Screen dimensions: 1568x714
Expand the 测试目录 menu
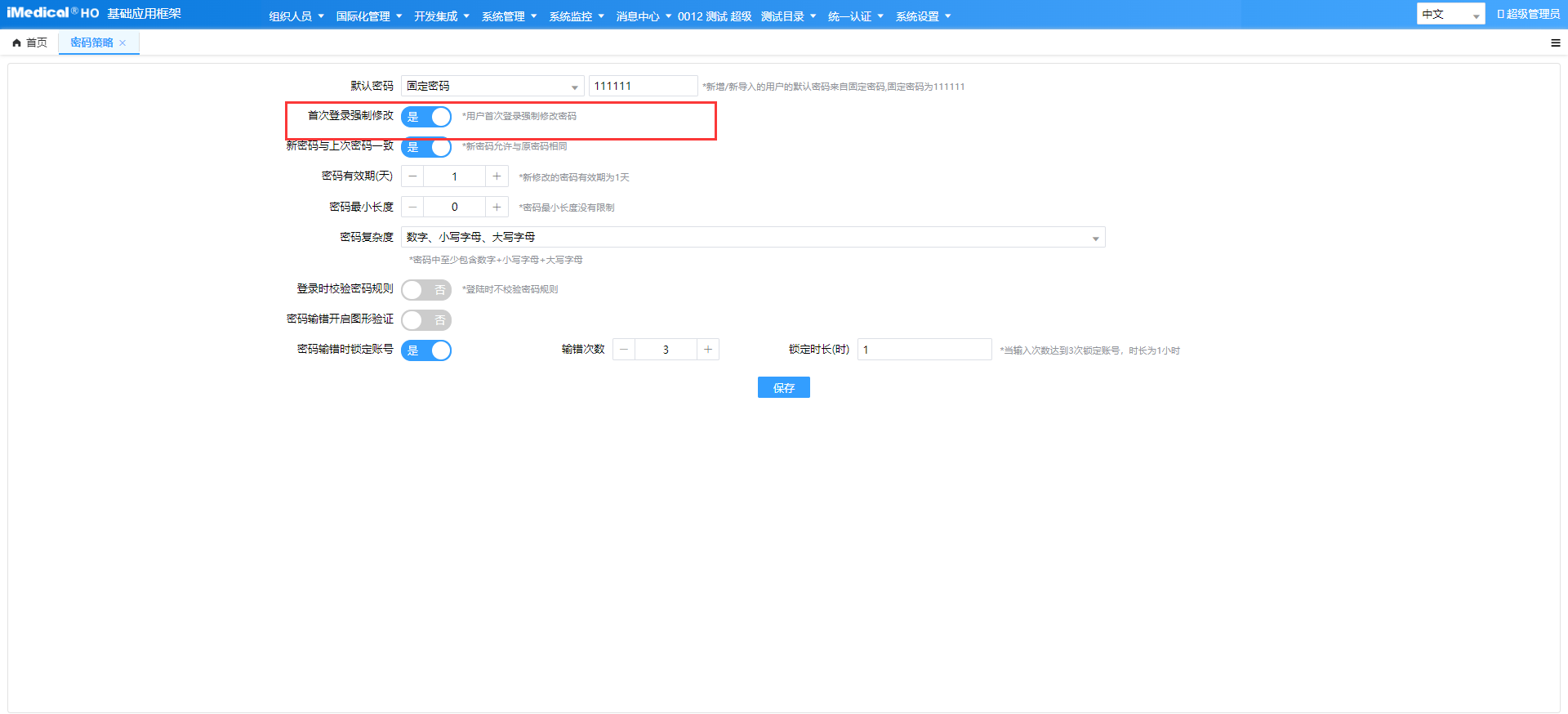(x=789, y=16)
